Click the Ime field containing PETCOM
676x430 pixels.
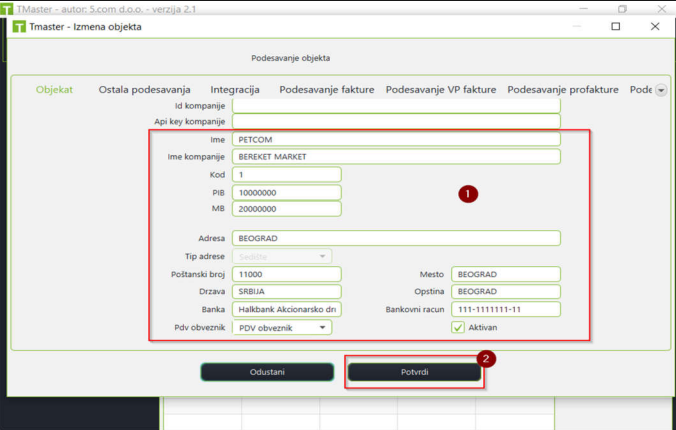pyautogui.click(x=396, y=139)
